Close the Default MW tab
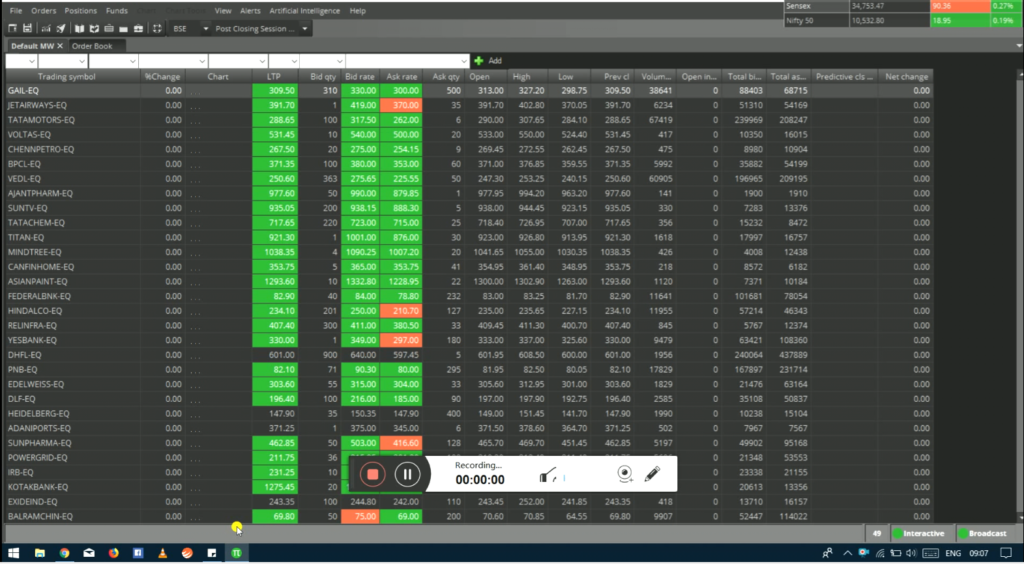1024x564 pixels. [60, 46]
